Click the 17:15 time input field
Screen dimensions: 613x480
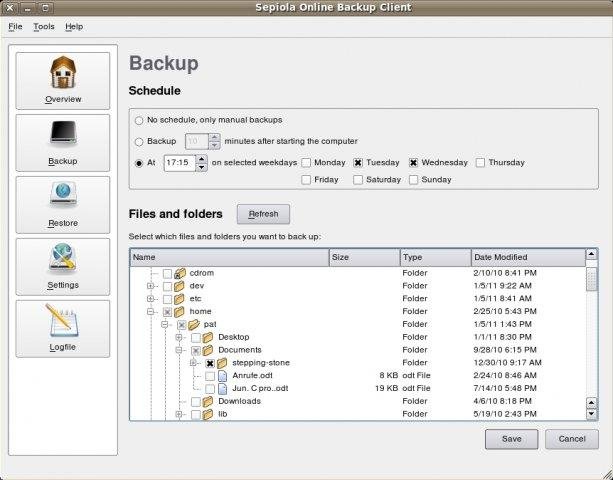[x=179, y=163]
